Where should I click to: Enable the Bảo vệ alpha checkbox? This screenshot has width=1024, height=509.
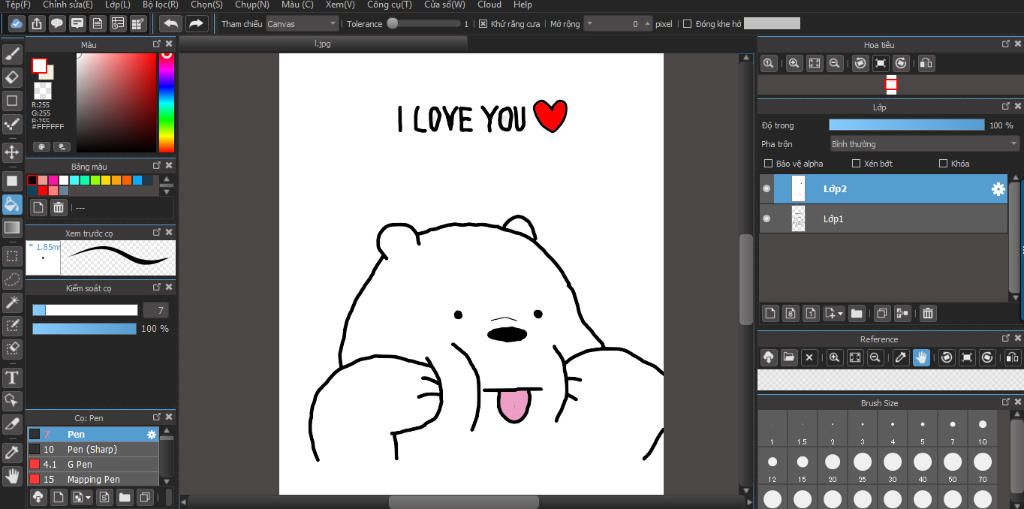point(768,163)
